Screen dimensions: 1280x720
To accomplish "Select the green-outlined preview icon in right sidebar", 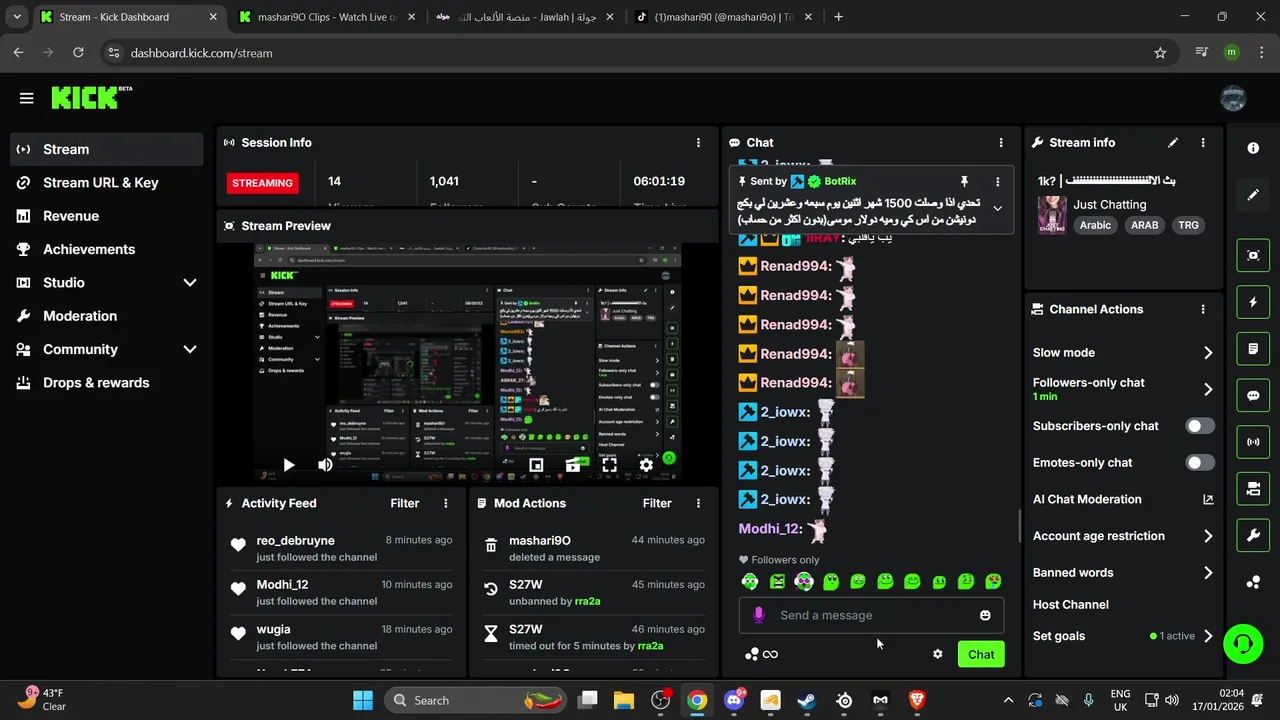I will coord(1253,255).
